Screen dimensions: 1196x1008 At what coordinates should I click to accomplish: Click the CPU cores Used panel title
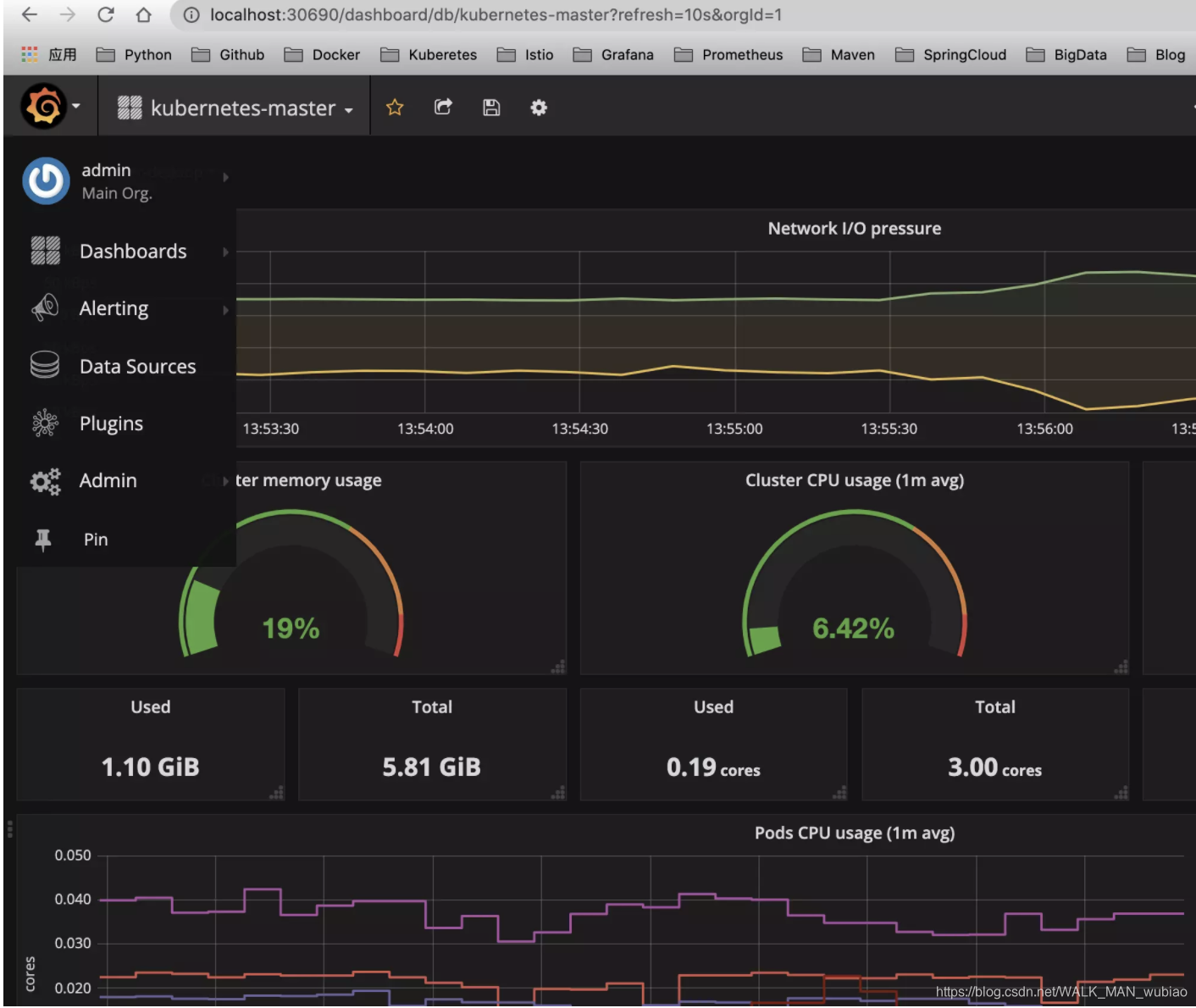(713, 706)
